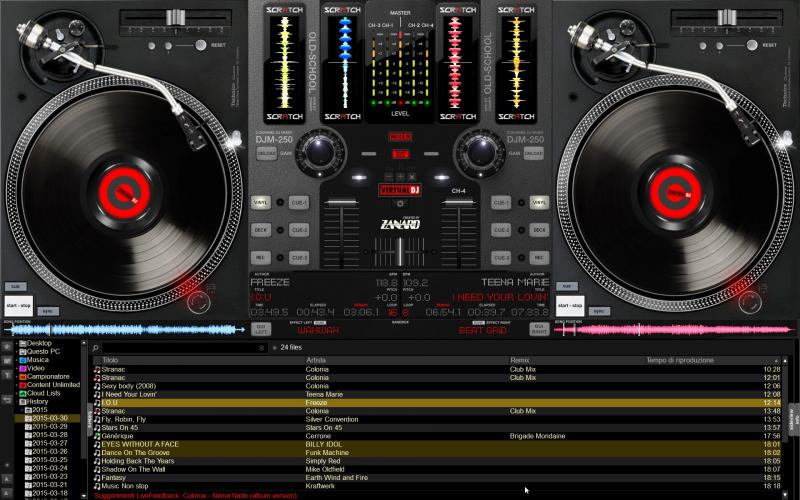Click the left UNLOAD button
The height and width of the screenshot is (500, 800).
point(266,153)
